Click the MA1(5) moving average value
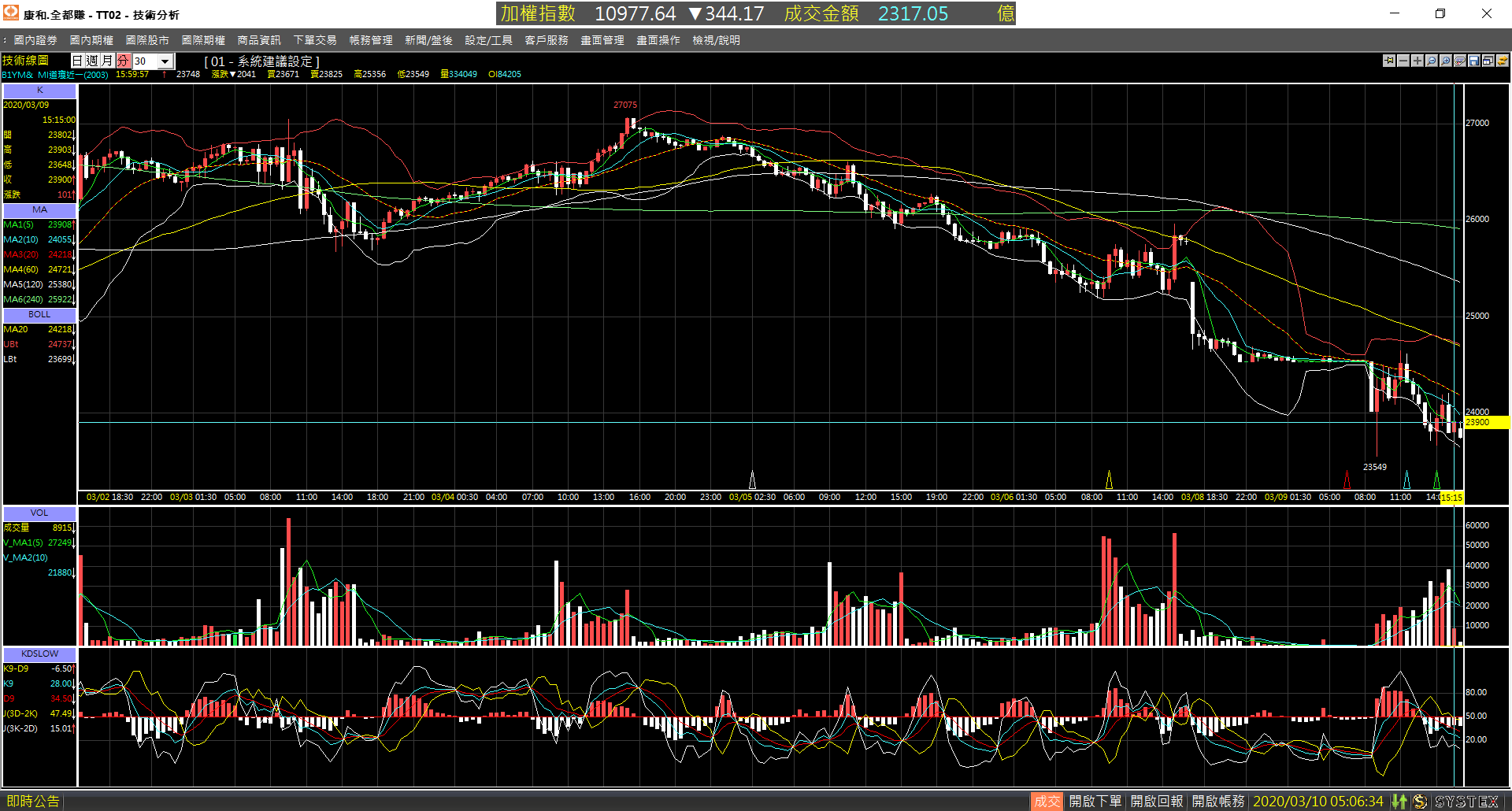Image resolution: width=1512 pixels, height=811 pixels. point(60,224)
